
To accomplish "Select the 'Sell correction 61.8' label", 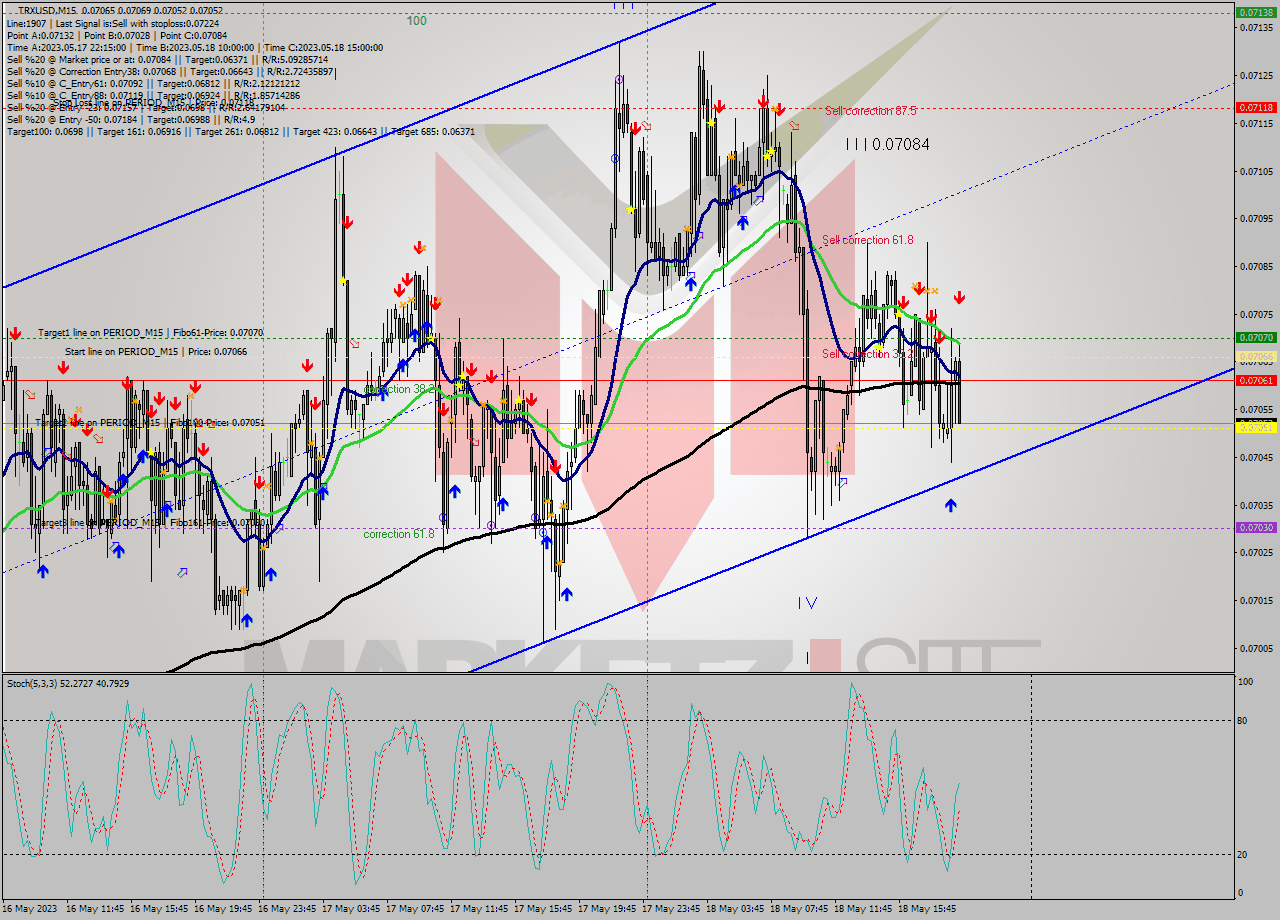I will [868, 240].
